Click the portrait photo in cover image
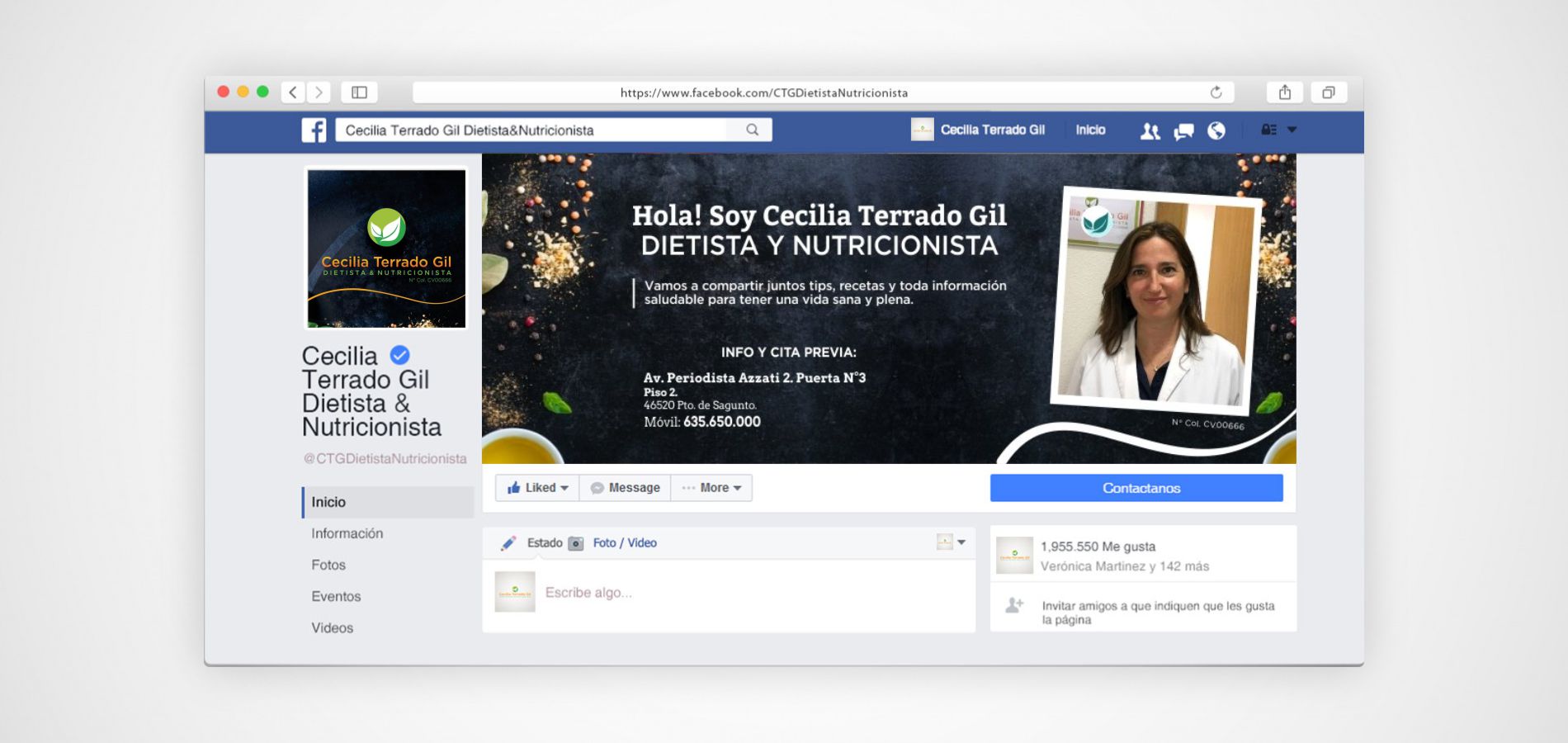 (x=1155, y=301)
